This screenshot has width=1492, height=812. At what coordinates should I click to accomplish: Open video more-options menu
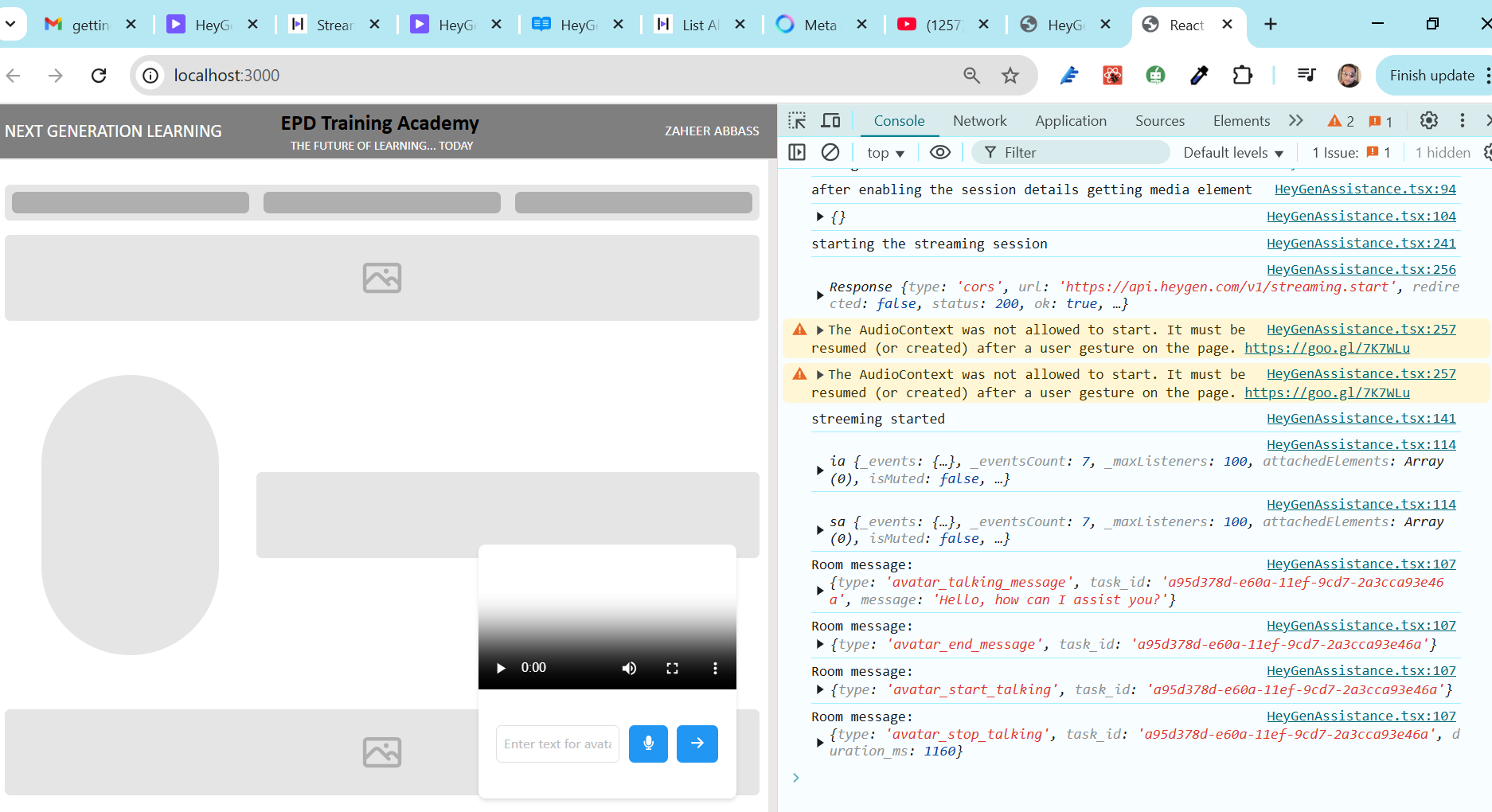point(715,668)
